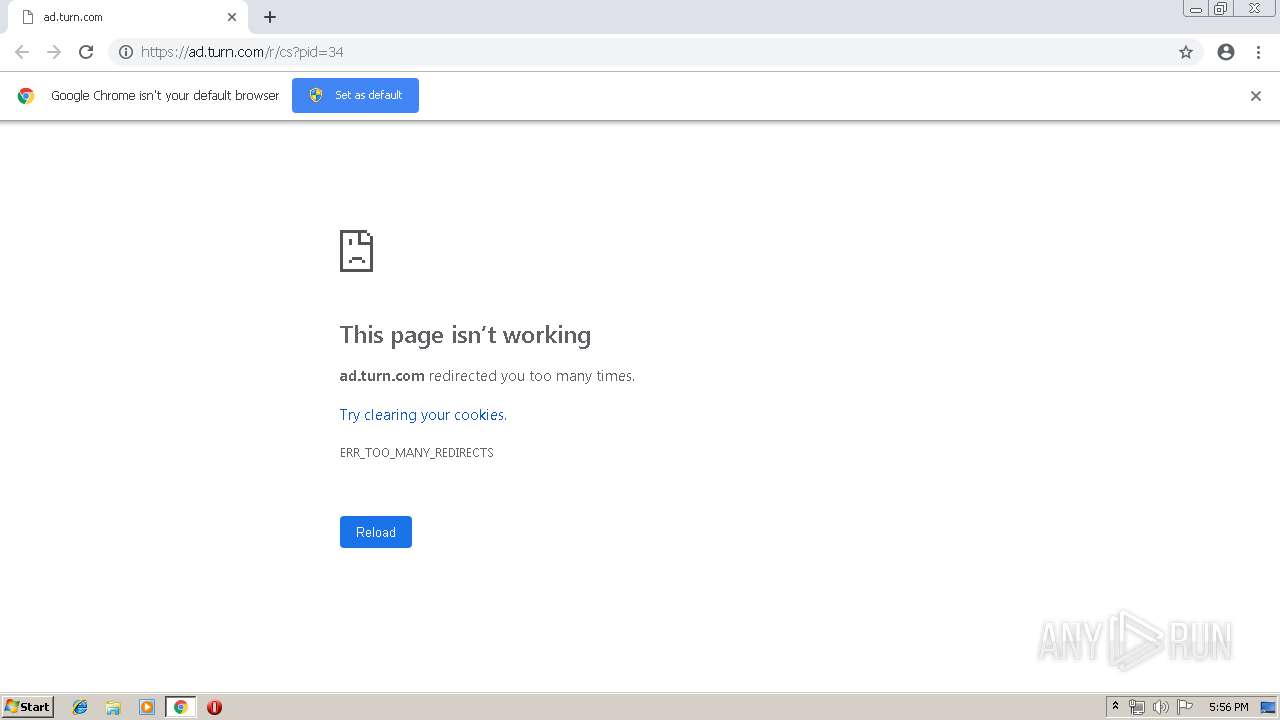
Task: Reload the page with toolbar refresh icon
Action: coord(86,52)
